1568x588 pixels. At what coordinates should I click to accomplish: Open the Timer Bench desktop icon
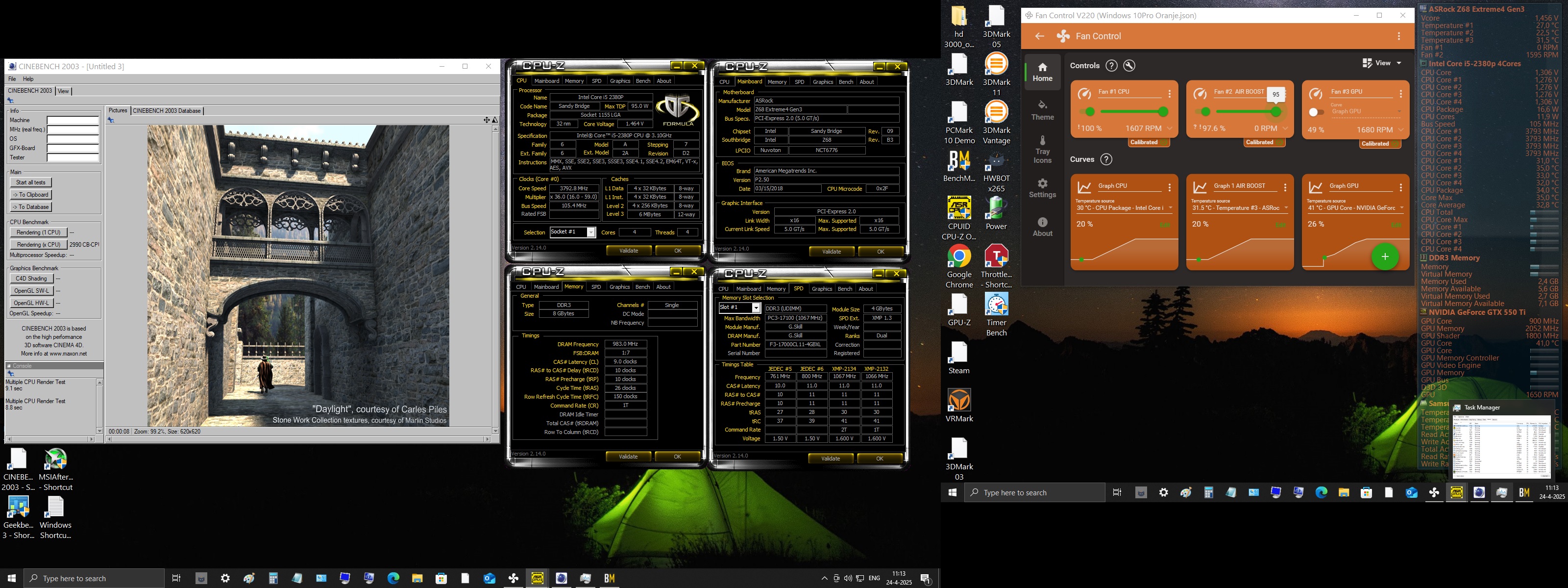click(x=997, y=315)
